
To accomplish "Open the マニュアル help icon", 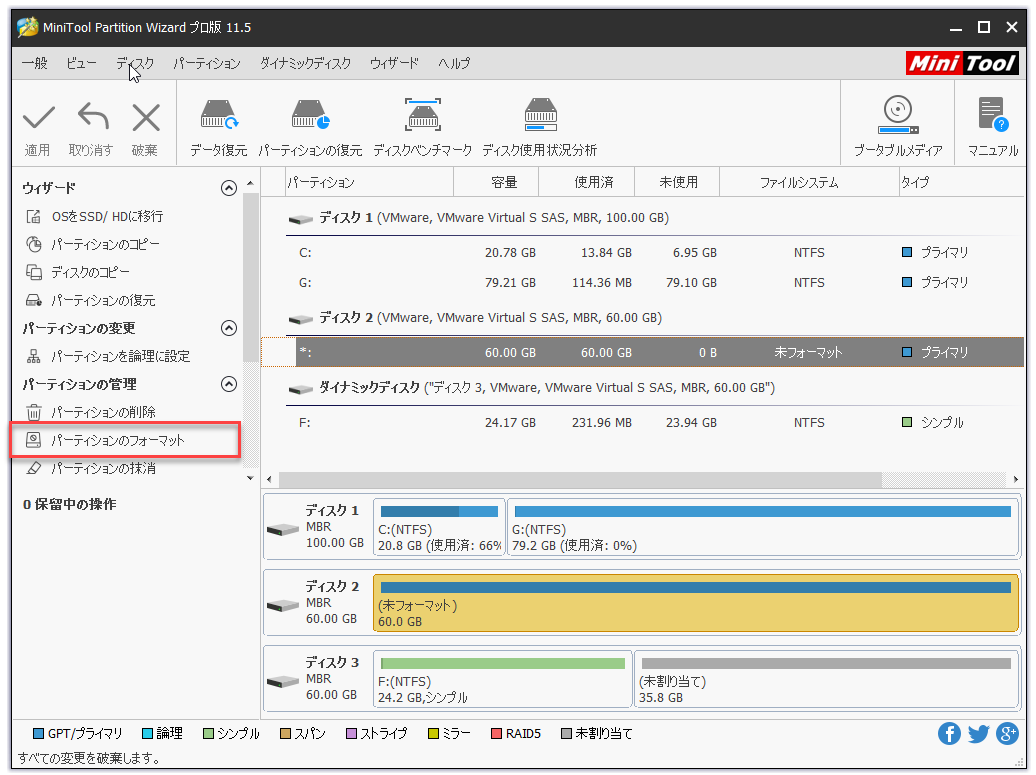I will pyautogui.click(x=992, y=116).
